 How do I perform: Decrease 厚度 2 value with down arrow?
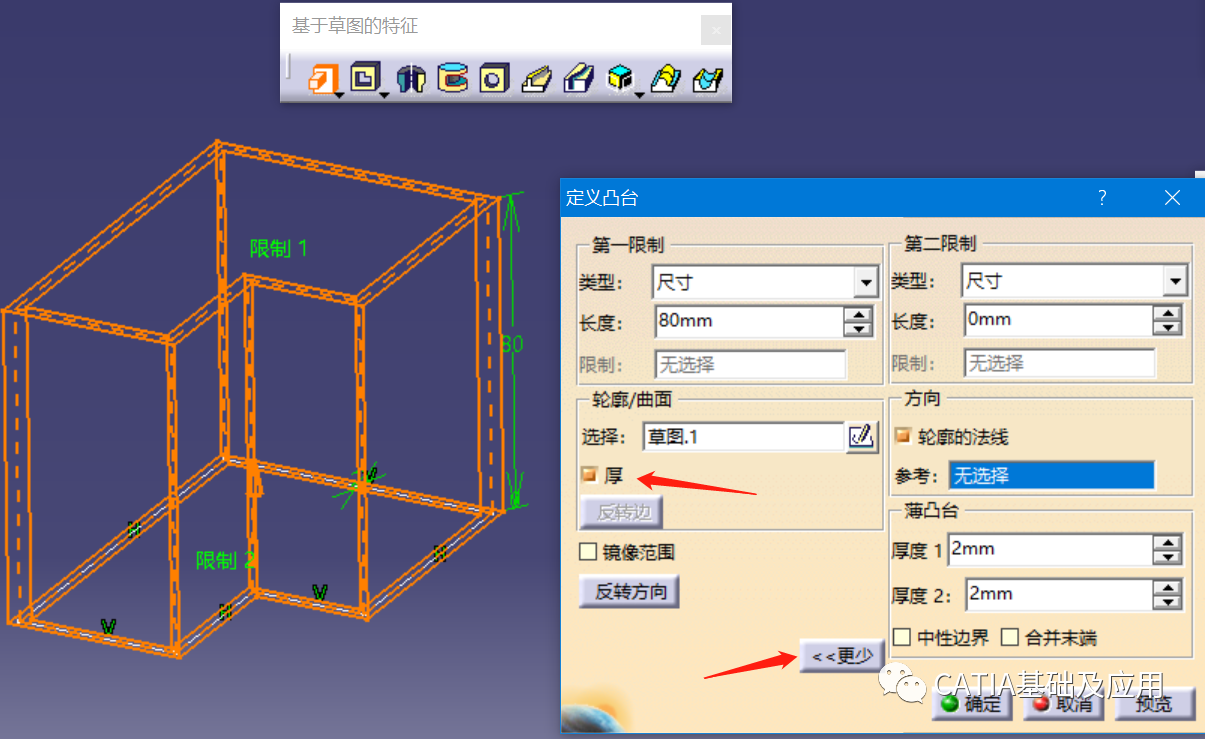pos(1167,602)
